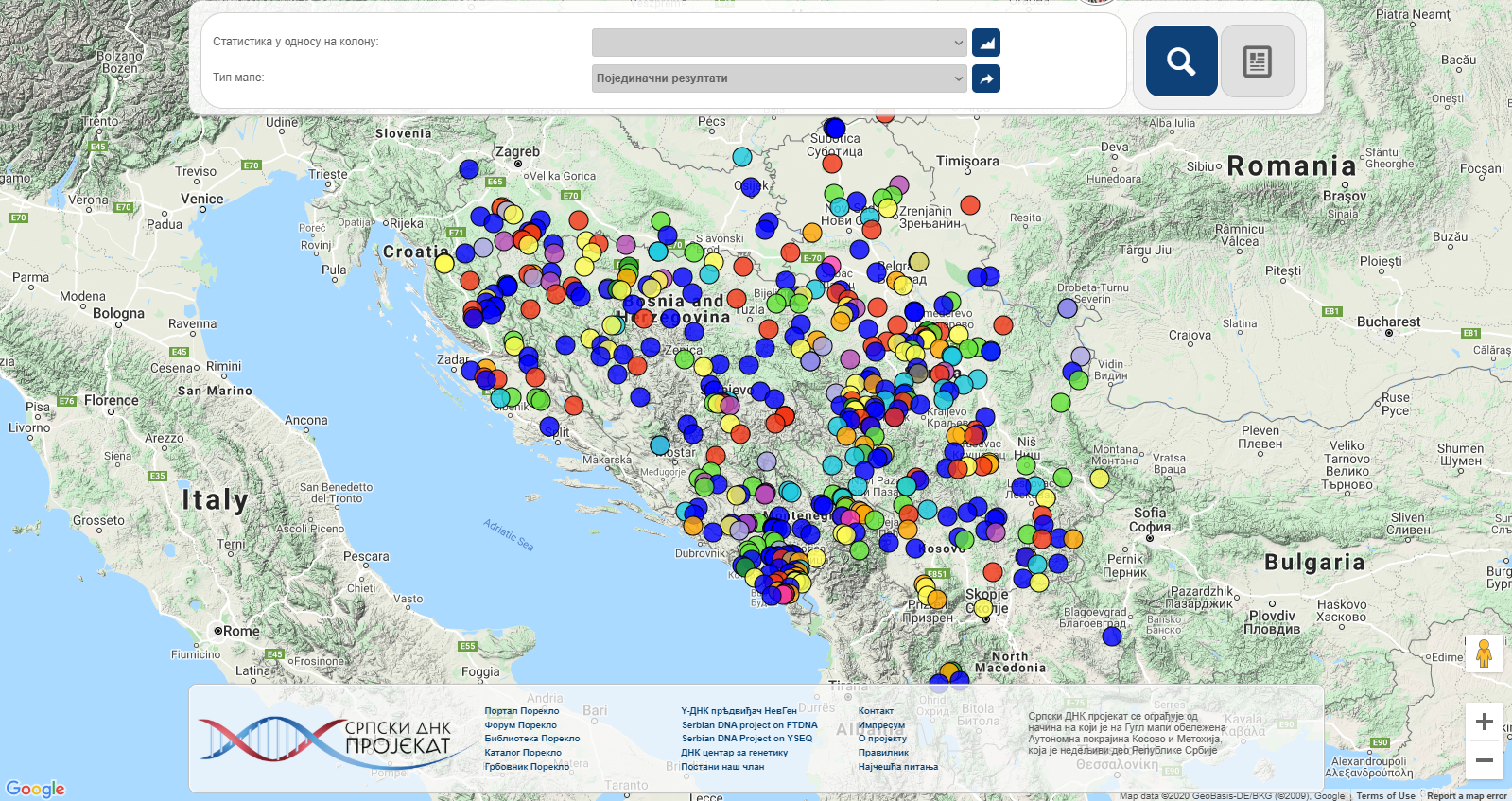Click the yellow marker on Croatia label

click(x=444, y=263)
